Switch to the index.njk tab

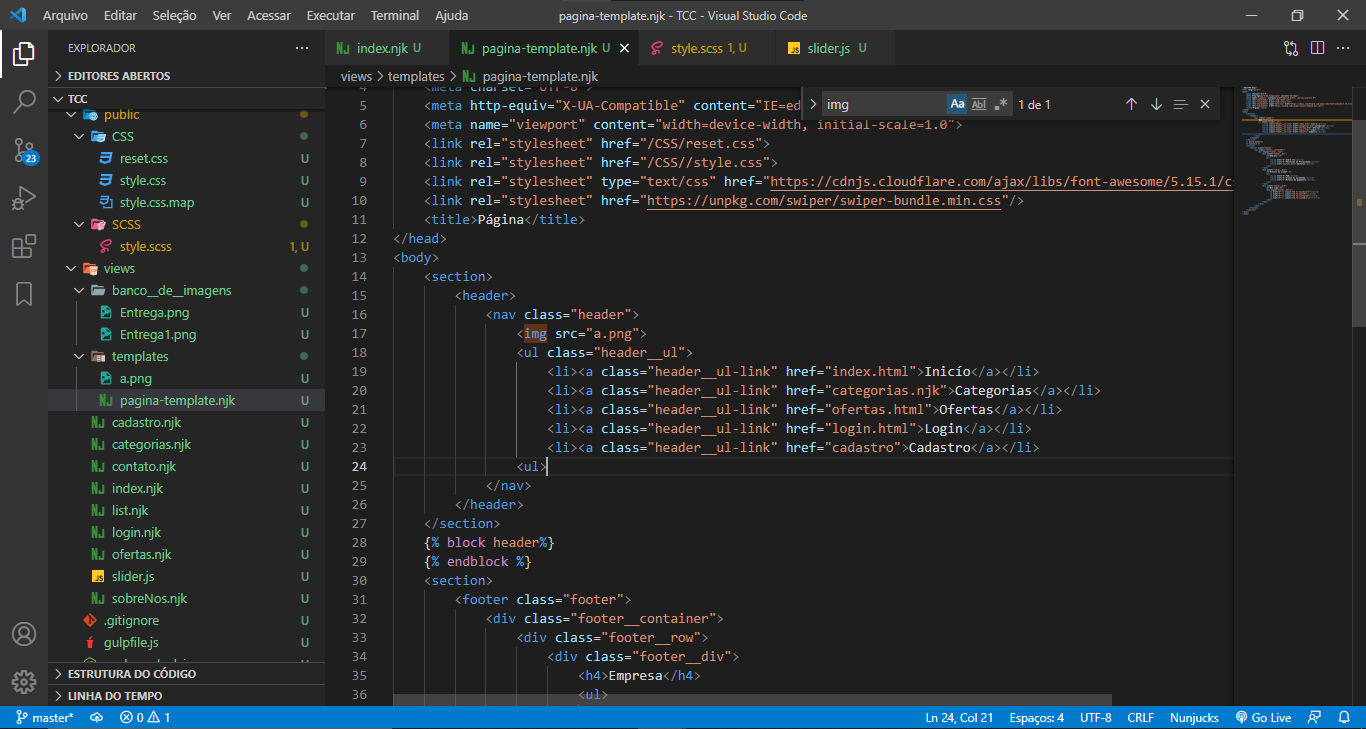pos(388,48)
